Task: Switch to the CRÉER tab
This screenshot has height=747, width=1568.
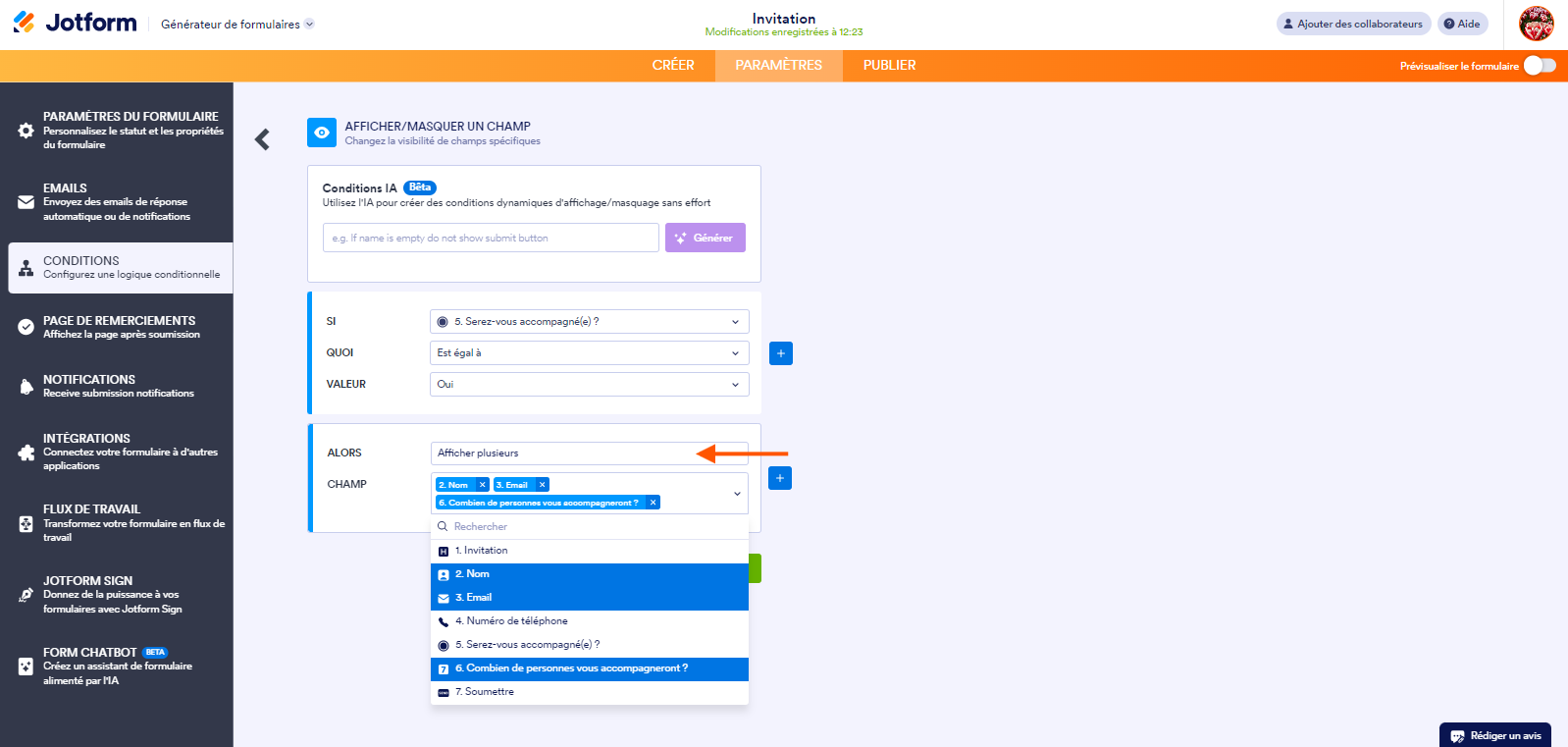Action: (673, 66)
